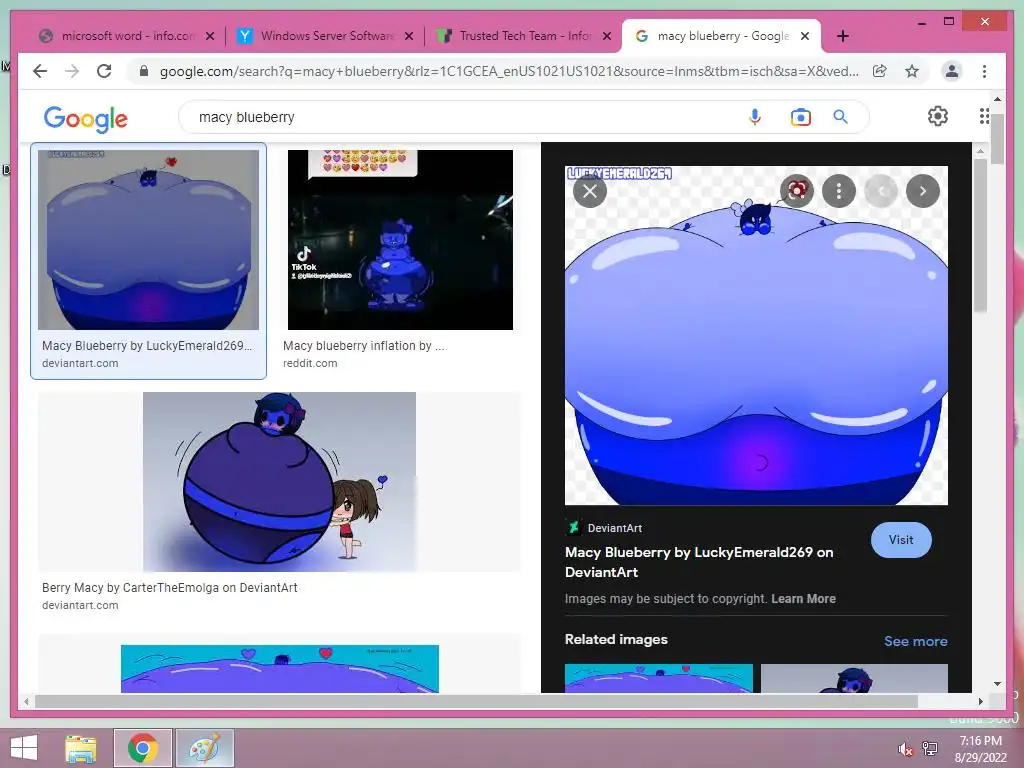Open the Berry Macy by CarterTheEmolga result caption

pyautogui.click(x=170, y=588)
